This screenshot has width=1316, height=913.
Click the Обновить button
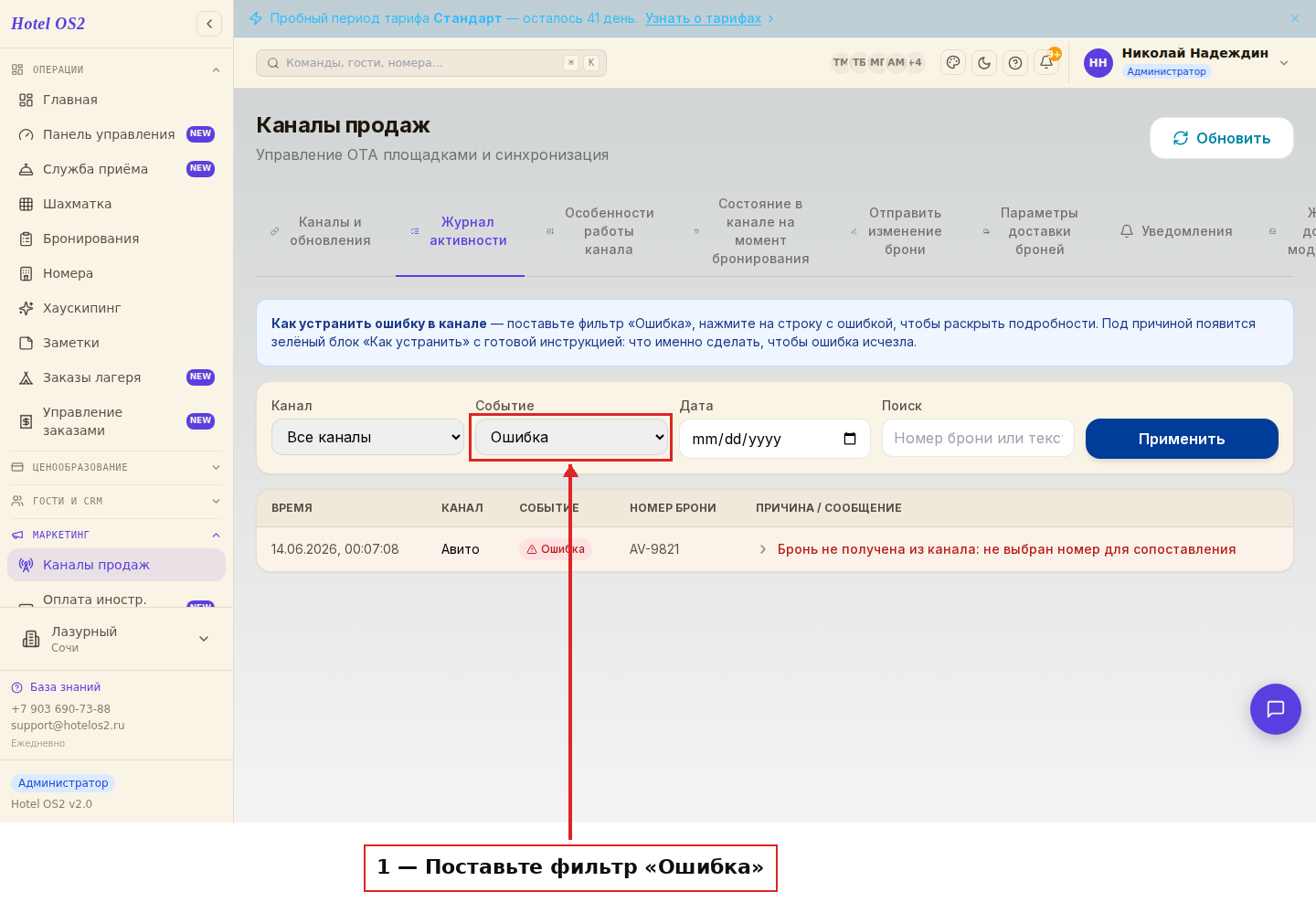point(1222,138)
